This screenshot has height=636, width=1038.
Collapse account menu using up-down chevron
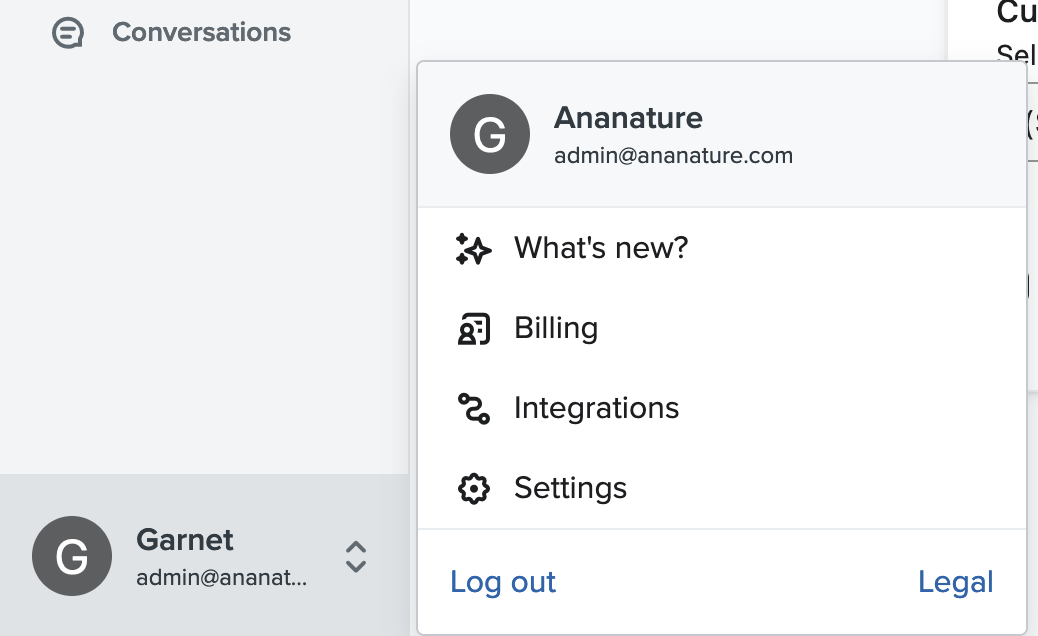pos(356,557)
